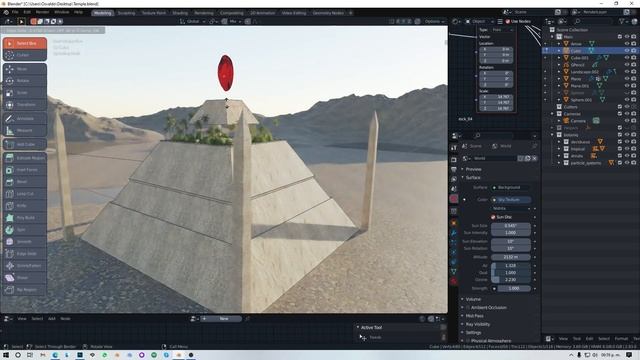640x360 pixels.
Task: Click the Sky Texture color button
Action: click(x=511, y=200)
